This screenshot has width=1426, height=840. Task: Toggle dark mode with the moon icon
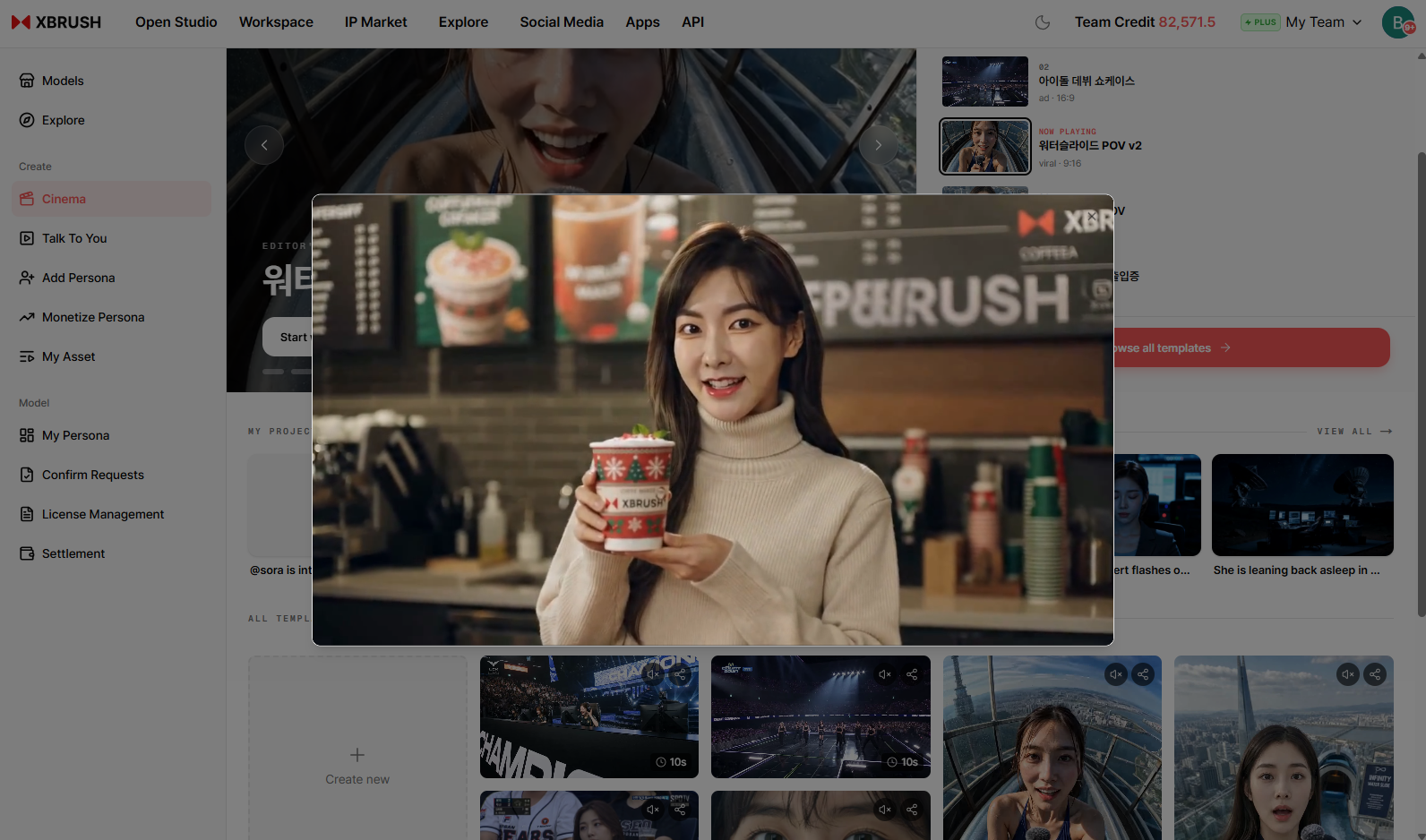tap(1043, 22)
